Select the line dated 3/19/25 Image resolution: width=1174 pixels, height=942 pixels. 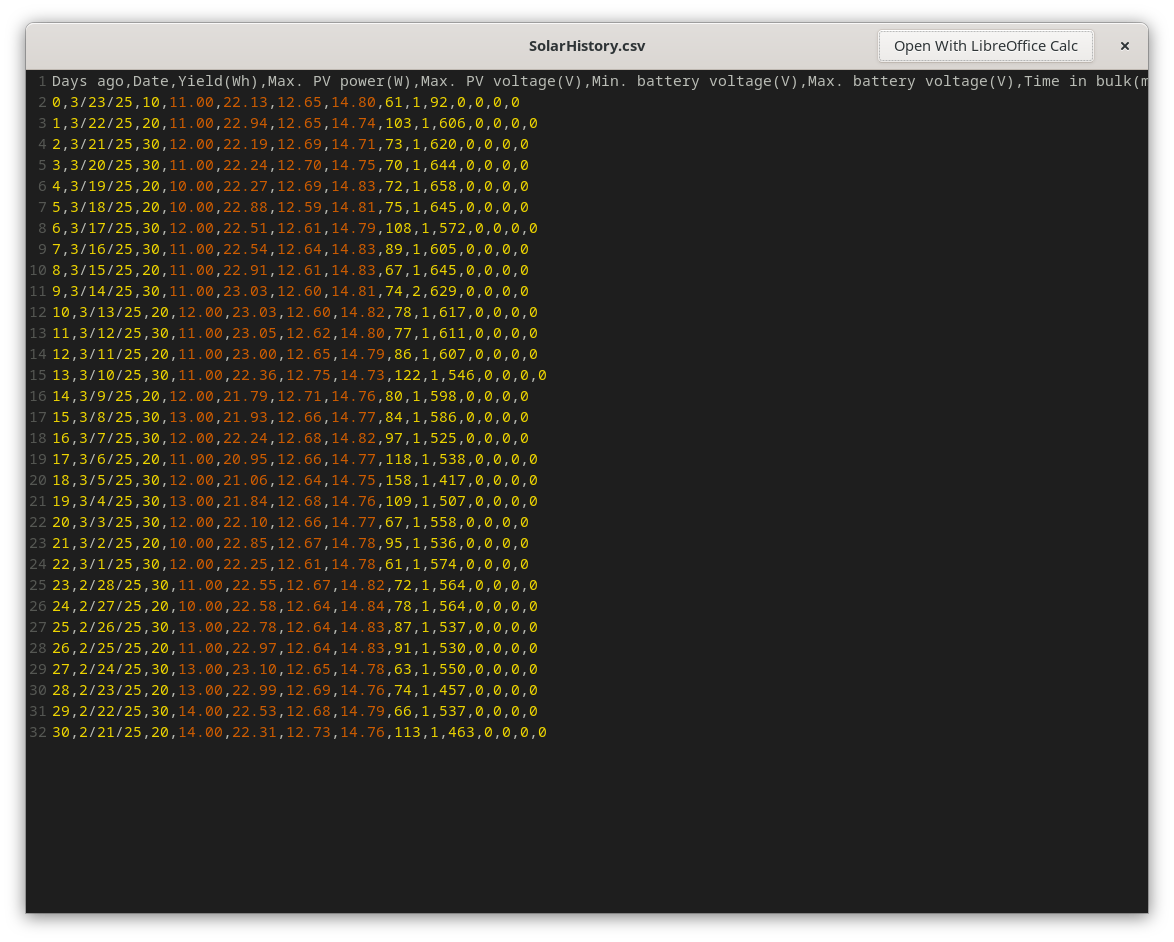click(291, 186)
